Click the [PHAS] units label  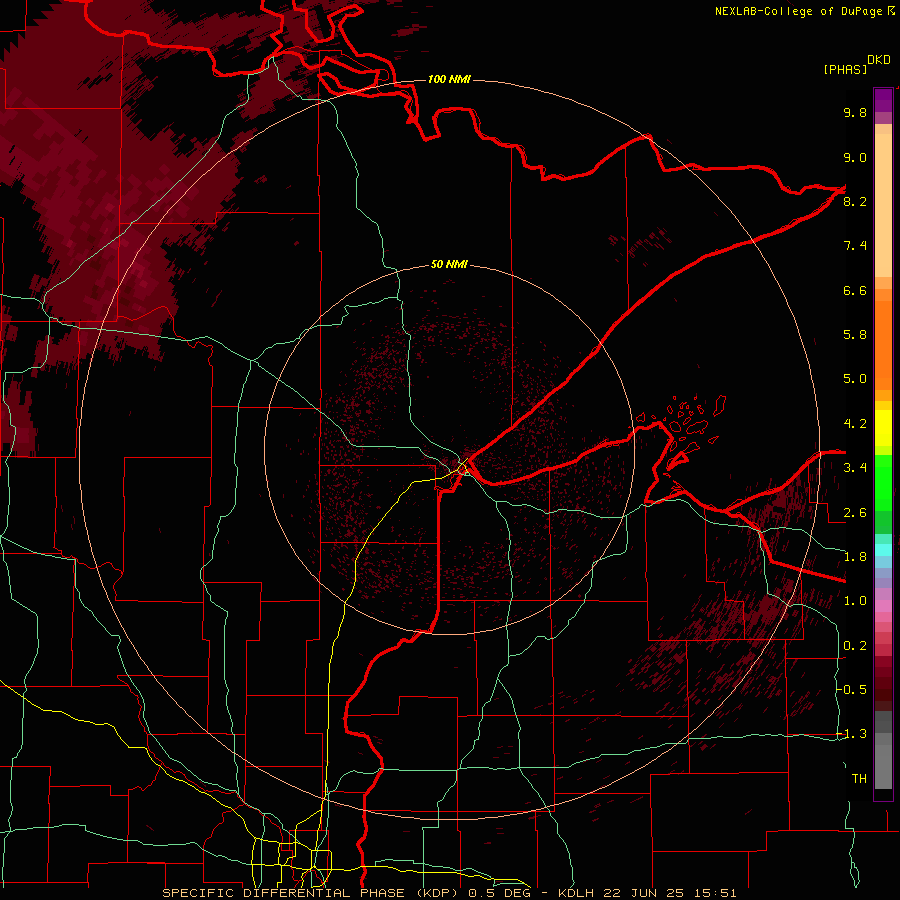(845, 69)
